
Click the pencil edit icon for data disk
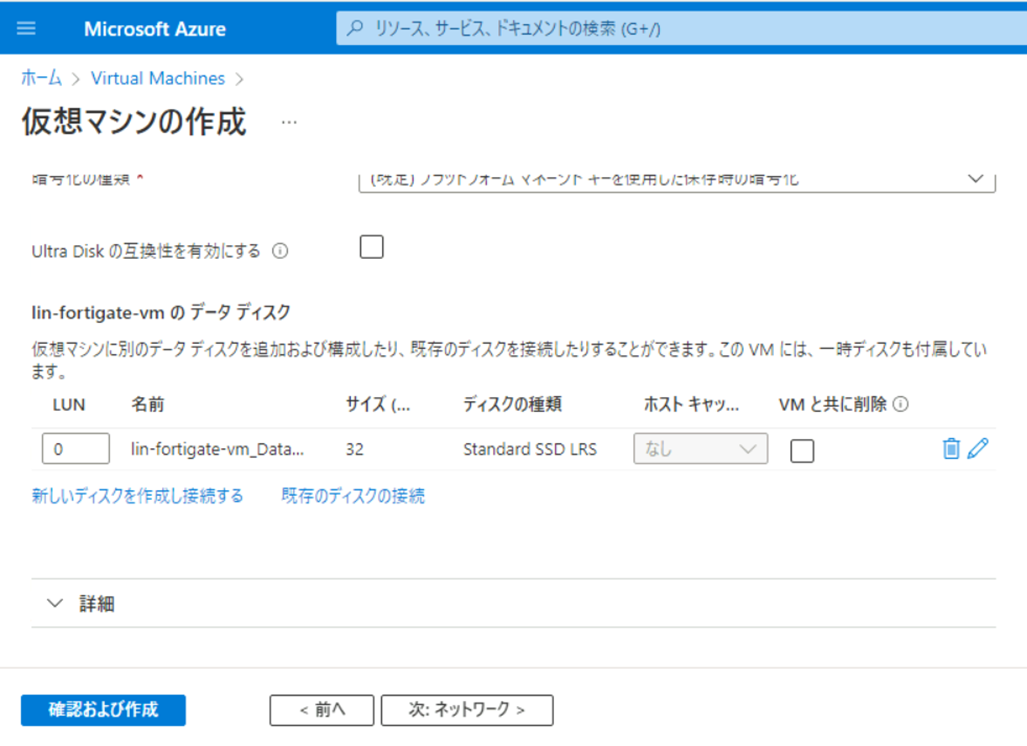pos(978,449)
